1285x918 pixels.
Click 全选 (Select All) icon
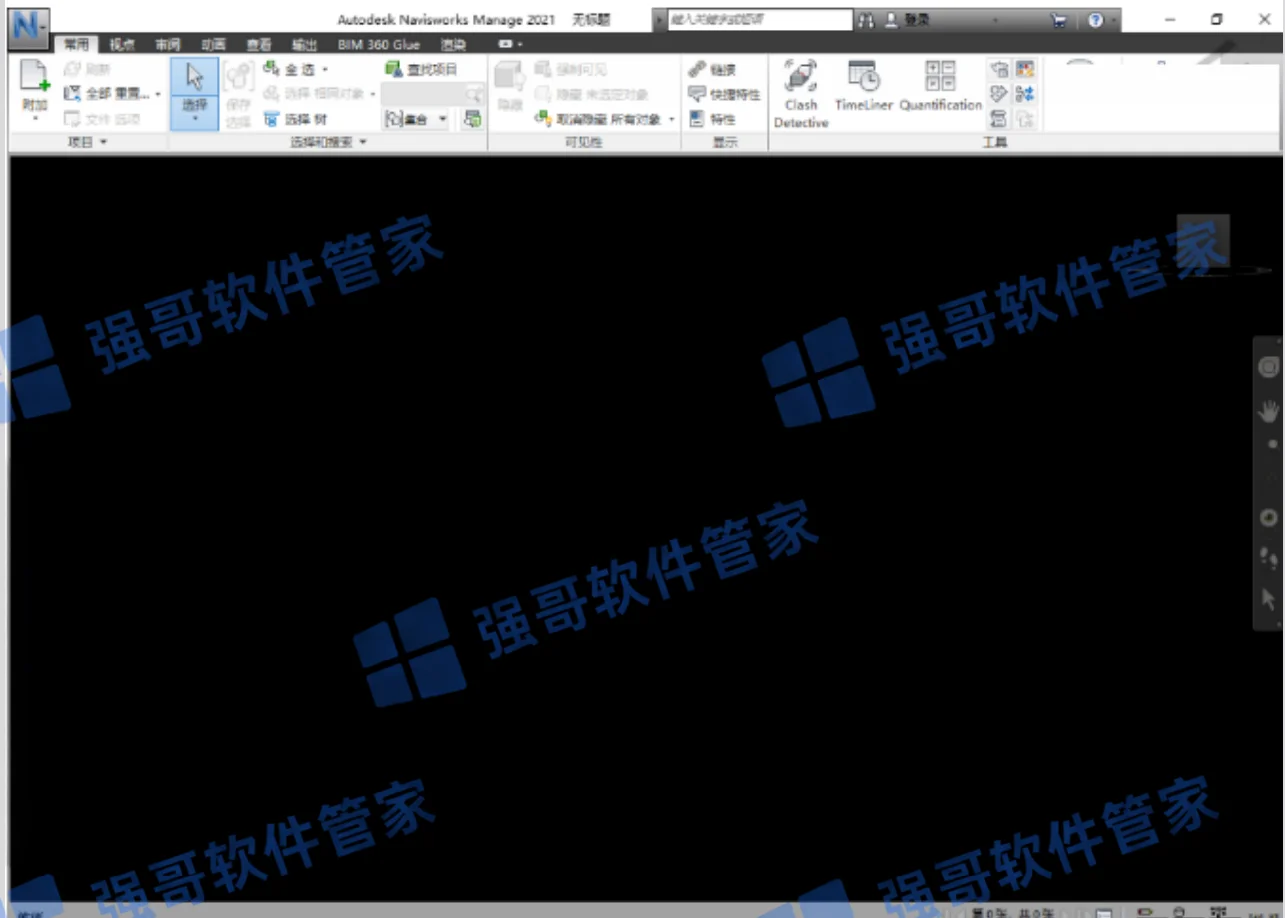pos(271,69)
